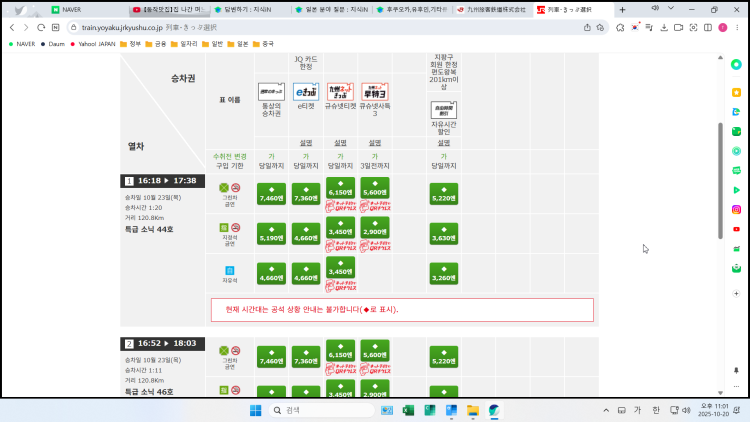Choose the 3,260엔 non-reserved discount fare
750x422 pixels.
[444, 277]
